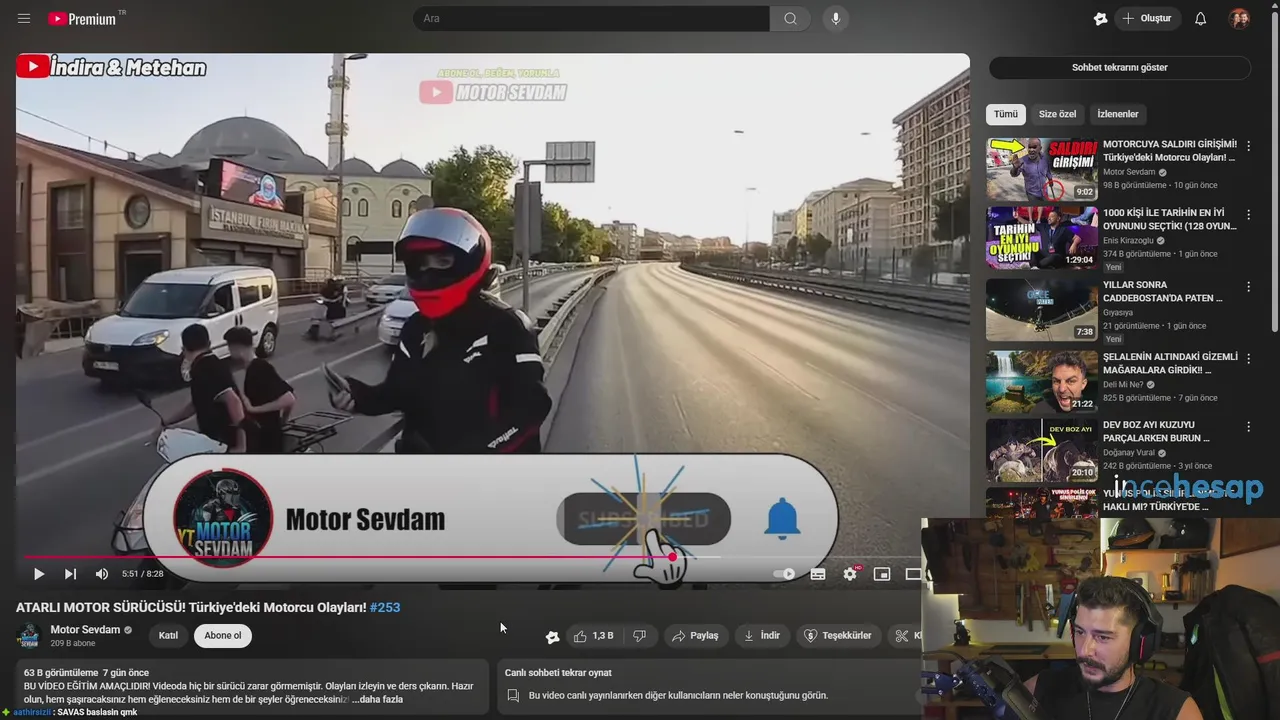Like the video (1,3 B)
The height and width of the screenshot is (720, 1280).
(x=594, y=636)
